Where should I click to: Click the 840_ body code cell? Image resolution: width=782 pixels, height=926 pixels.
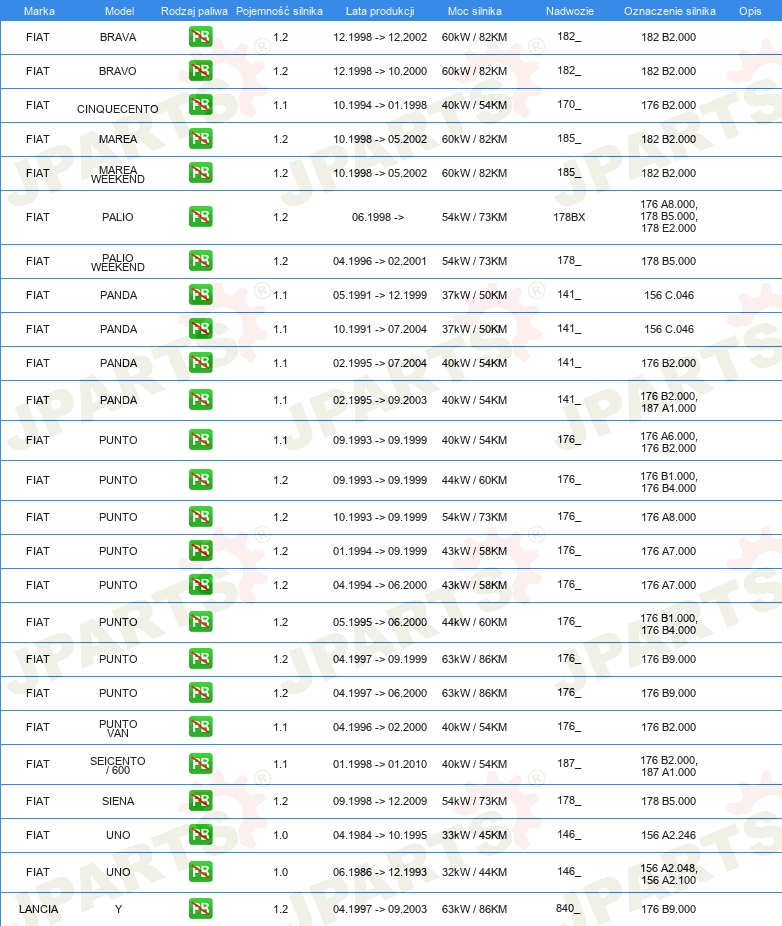click(568, 908)
